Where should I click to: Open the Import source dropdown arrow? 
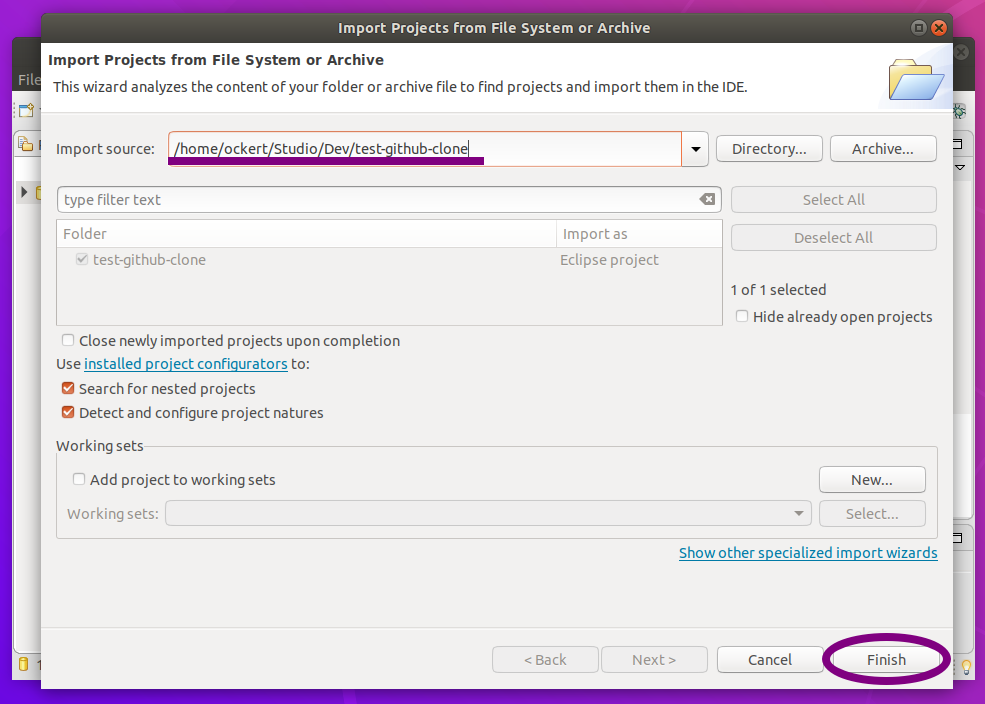point(695,149)
